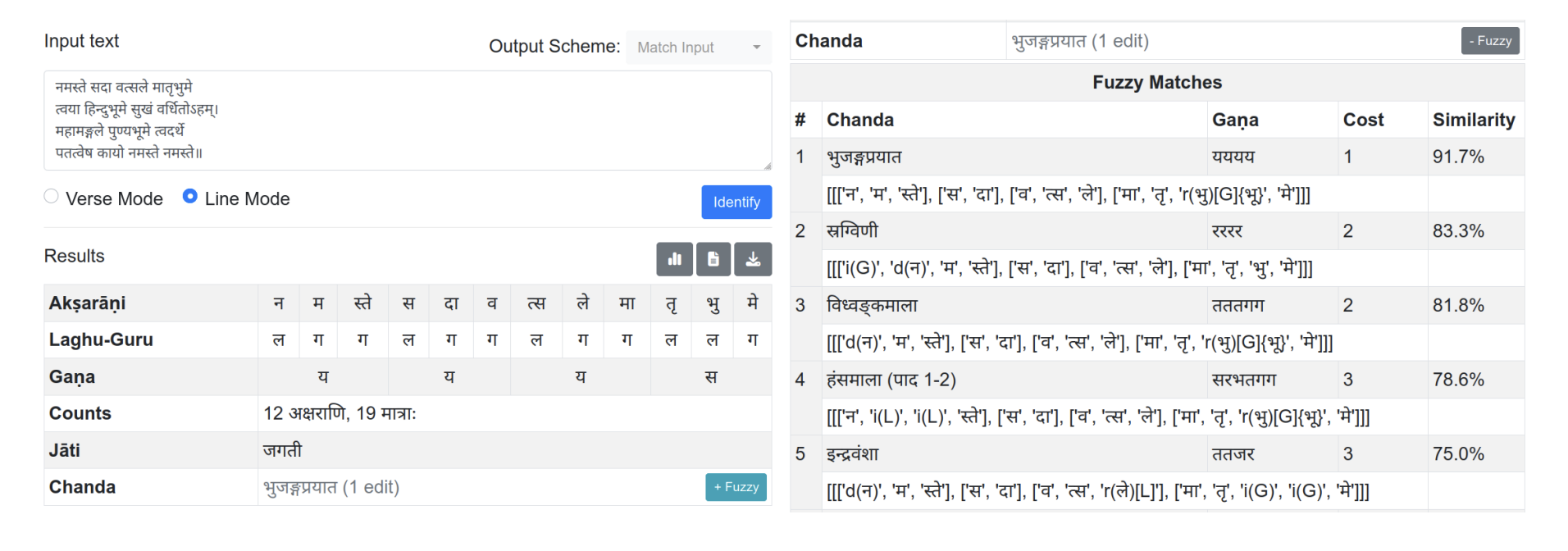
Task: Click the Gaṇa column header in Fuzzy Matches
Action: click(1235, 120)
